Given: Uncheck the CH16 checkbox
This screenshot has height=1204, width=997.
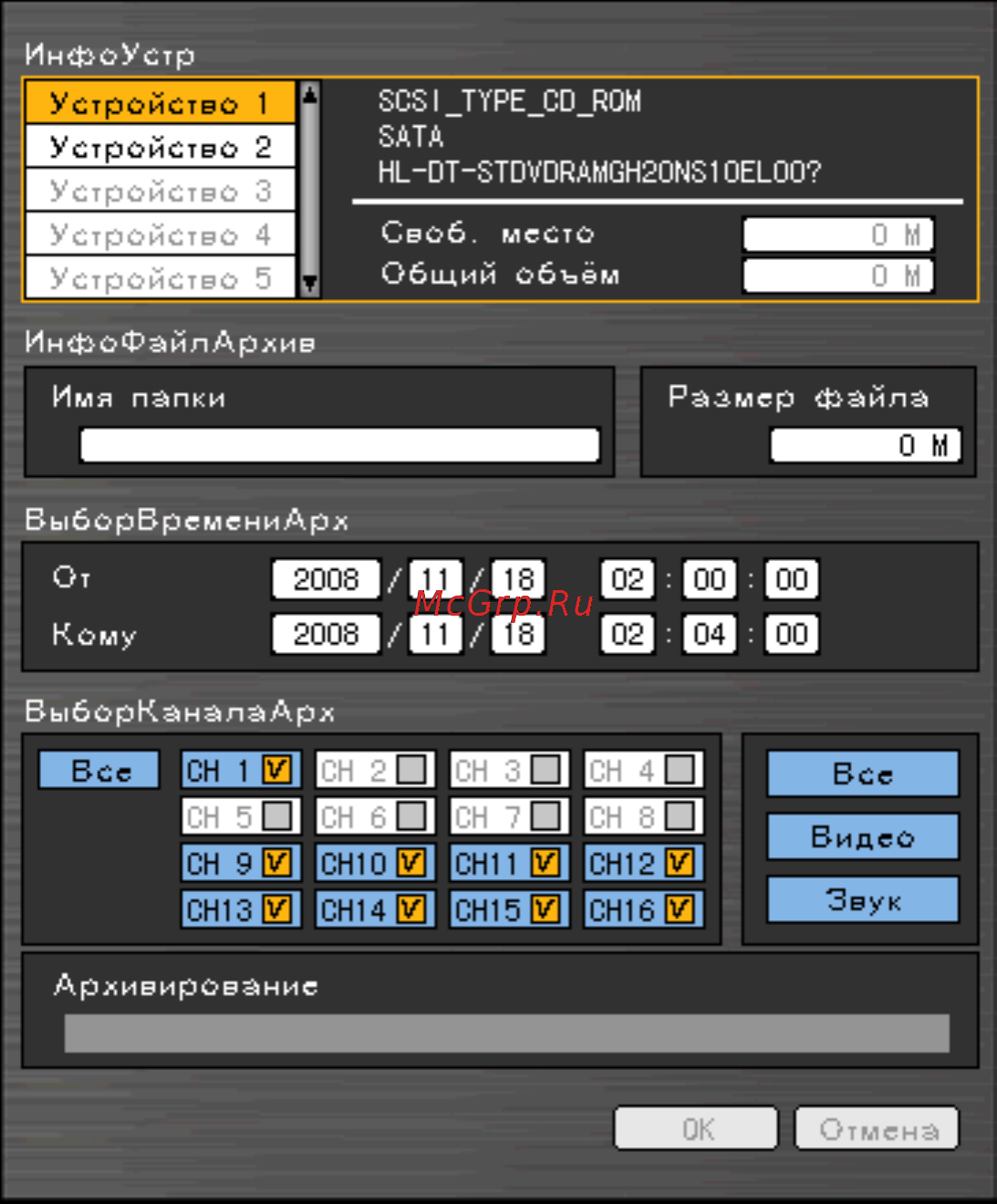Looking at the screenshot, I should (x=679, y=908).
